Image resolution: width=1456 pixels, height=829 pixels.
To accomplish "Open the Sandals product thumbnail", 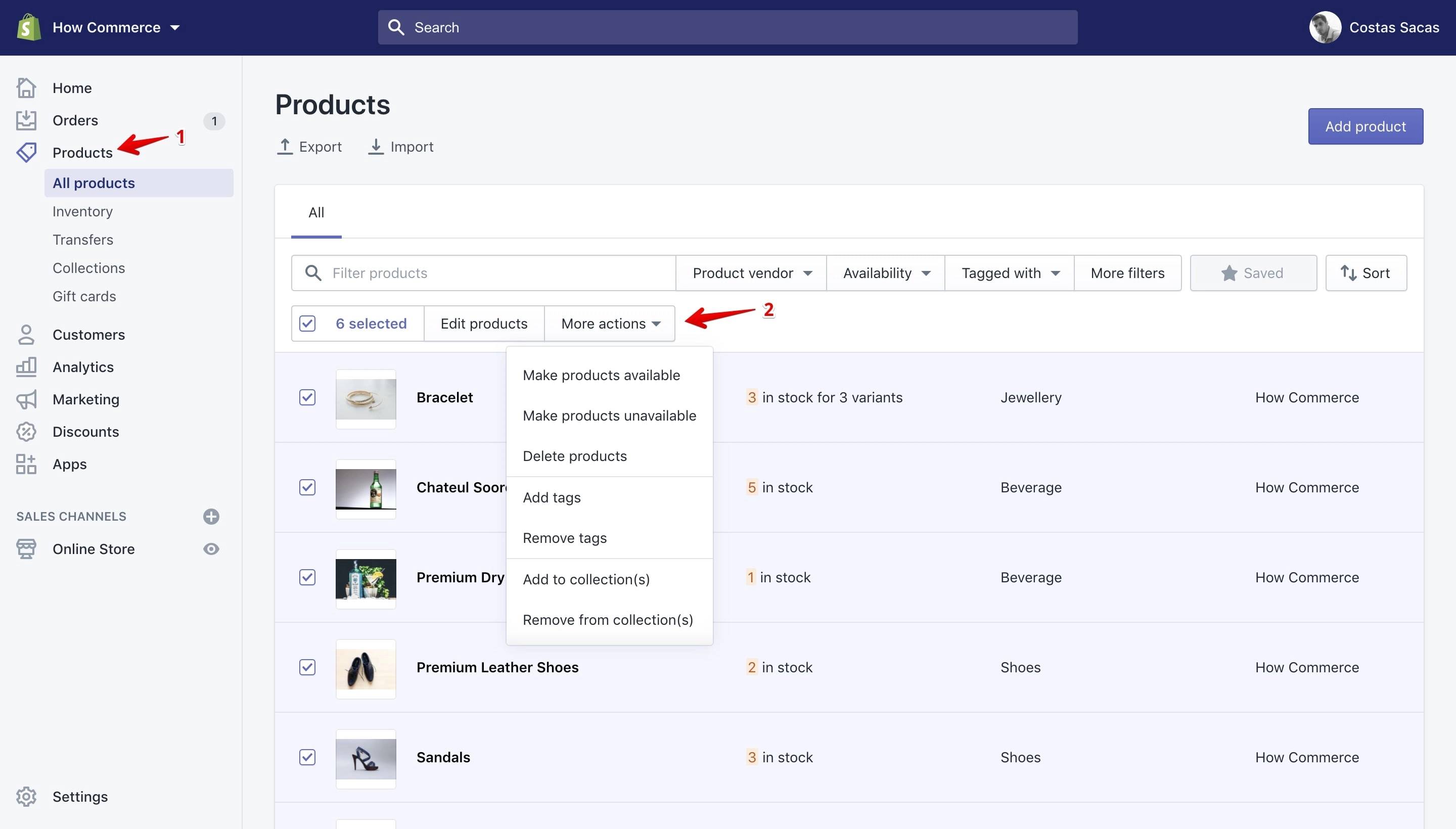I will 366,759.
